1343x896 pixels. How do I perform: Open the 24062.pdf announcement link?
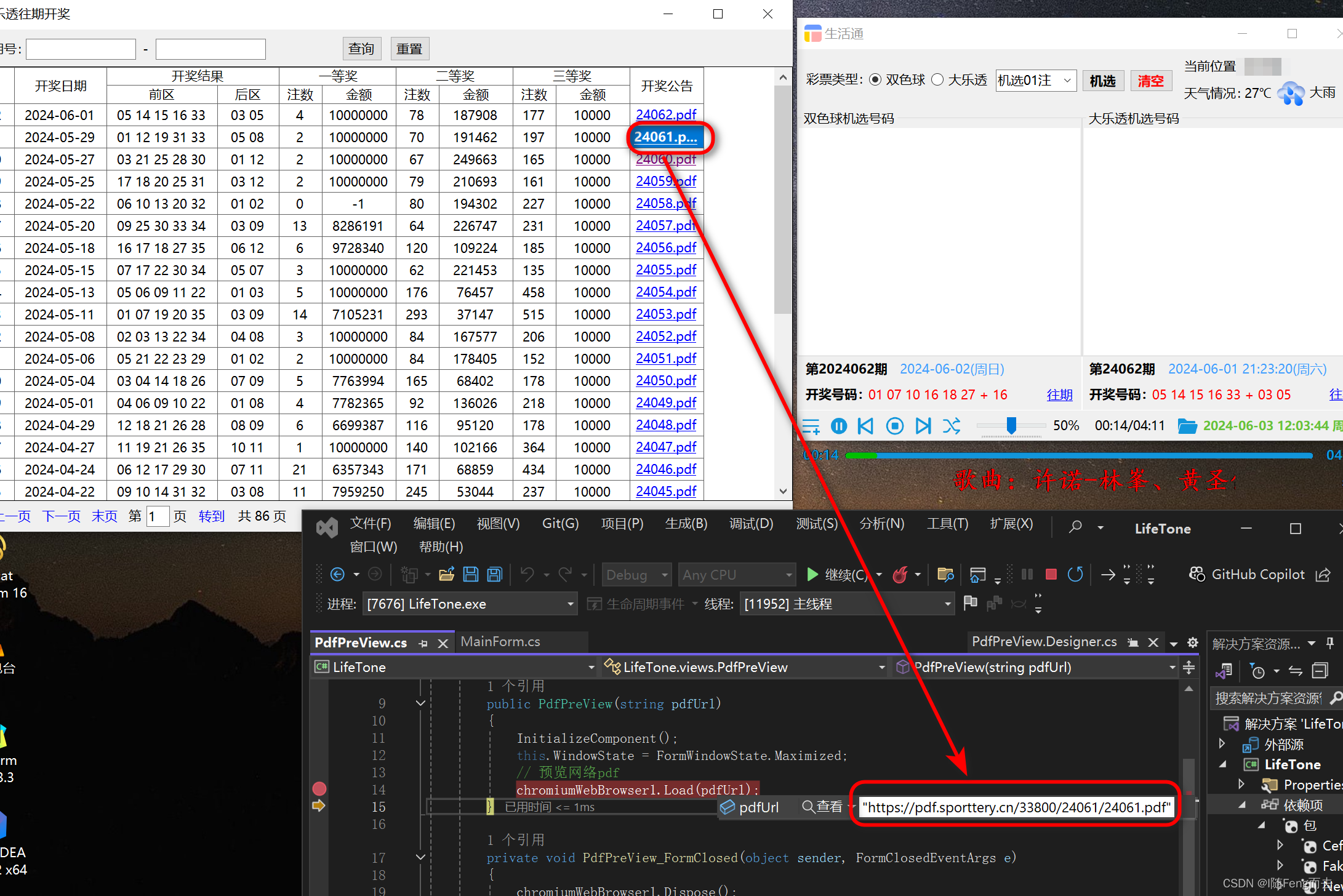click(666, 114)
